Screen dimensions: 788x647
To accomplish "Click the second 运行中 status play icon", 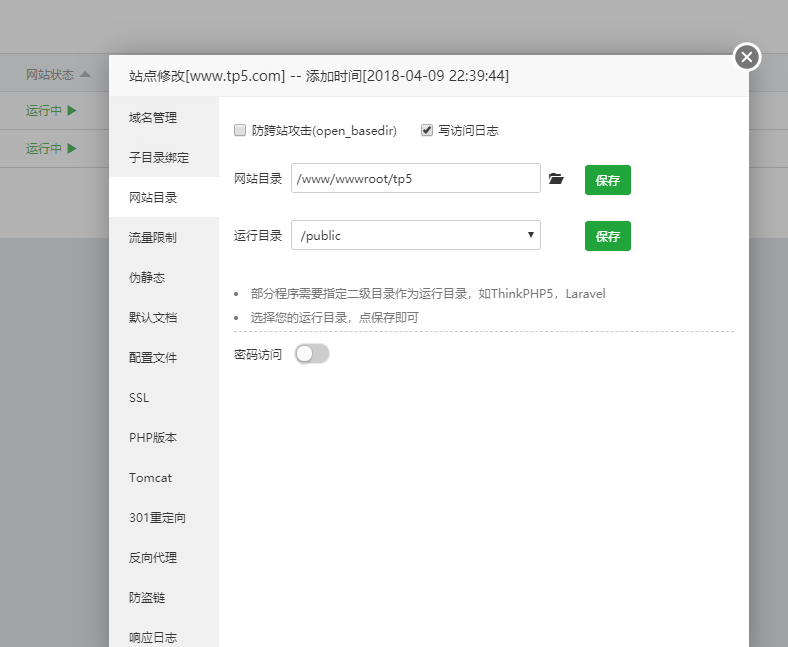I will click(x=72, y=148).
